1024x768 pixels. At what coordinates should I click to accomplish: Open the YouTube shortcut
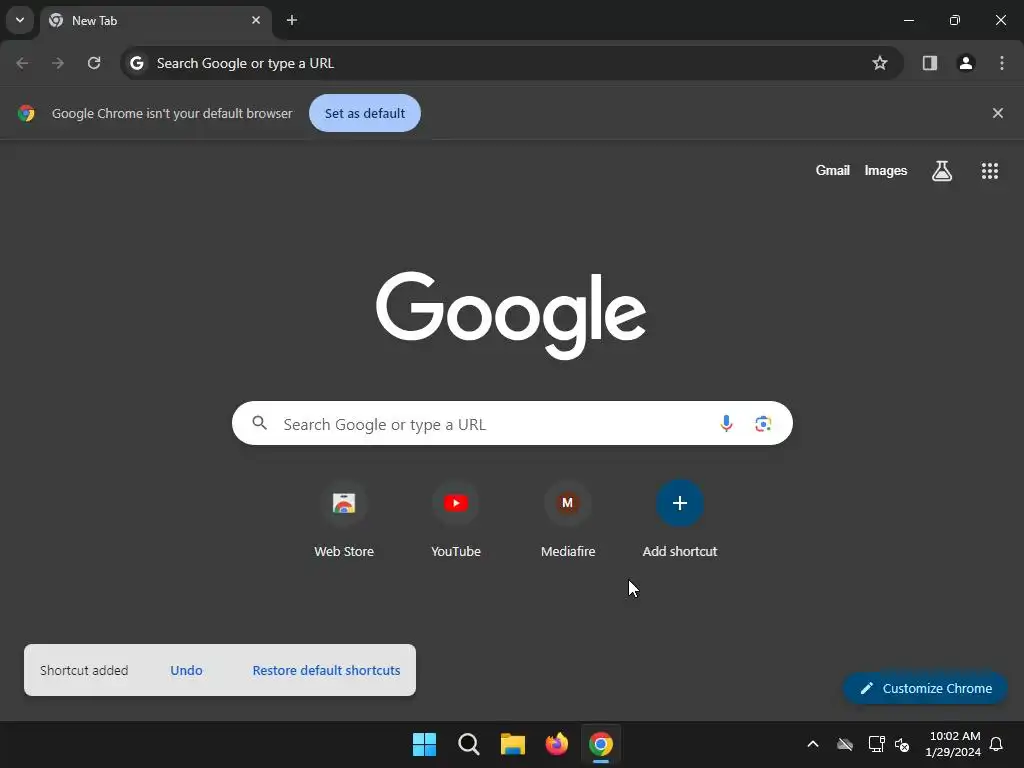456,520
